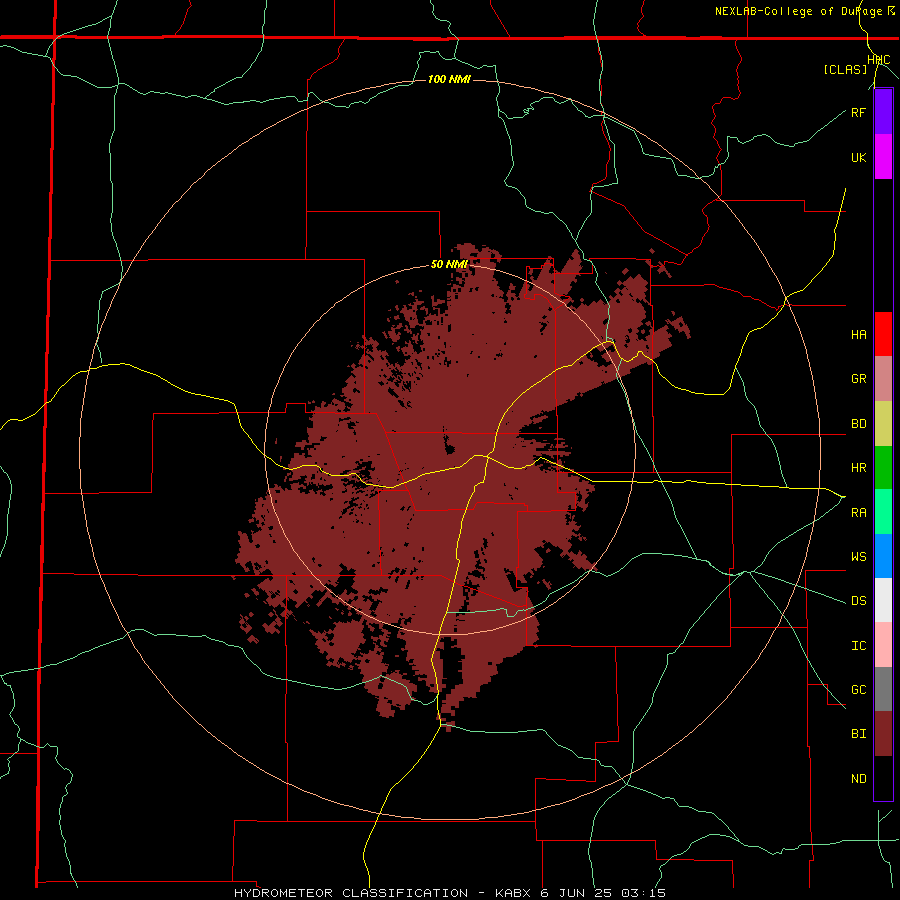Click the DS legend label

click(858, 600)
